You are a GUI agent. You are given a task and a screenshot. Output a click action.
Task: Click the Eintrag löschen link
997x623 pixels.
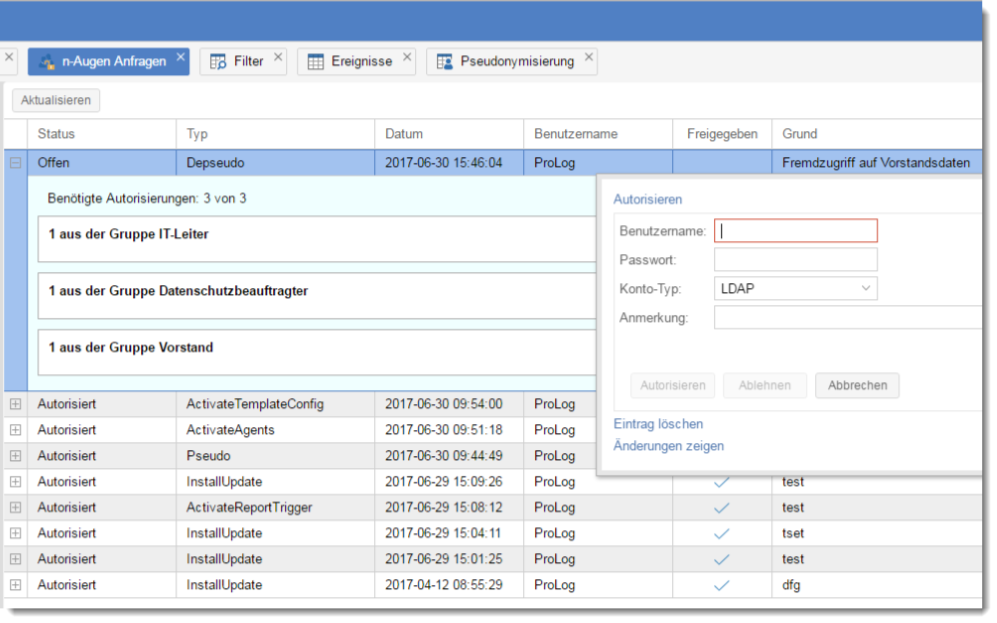658,424
